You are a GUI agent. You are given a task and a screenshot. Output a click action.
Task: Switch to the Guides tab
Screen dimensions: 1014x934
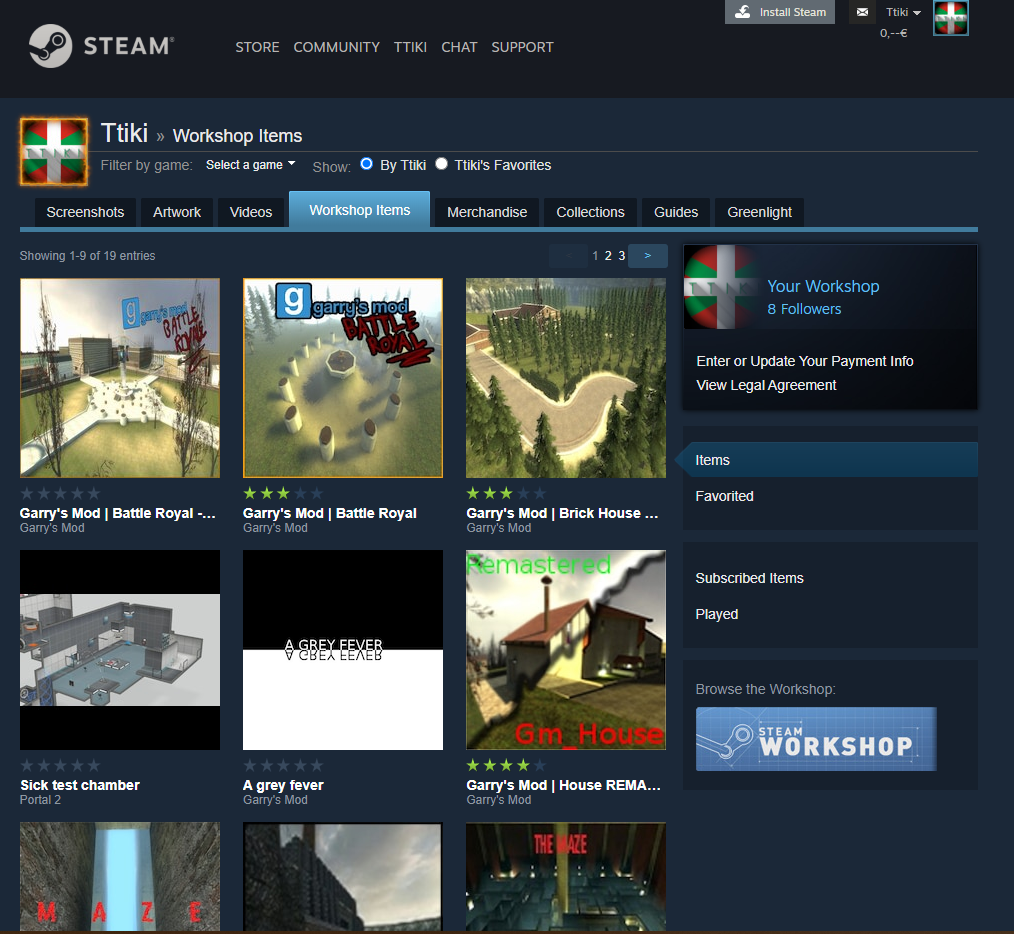point(676,212)
